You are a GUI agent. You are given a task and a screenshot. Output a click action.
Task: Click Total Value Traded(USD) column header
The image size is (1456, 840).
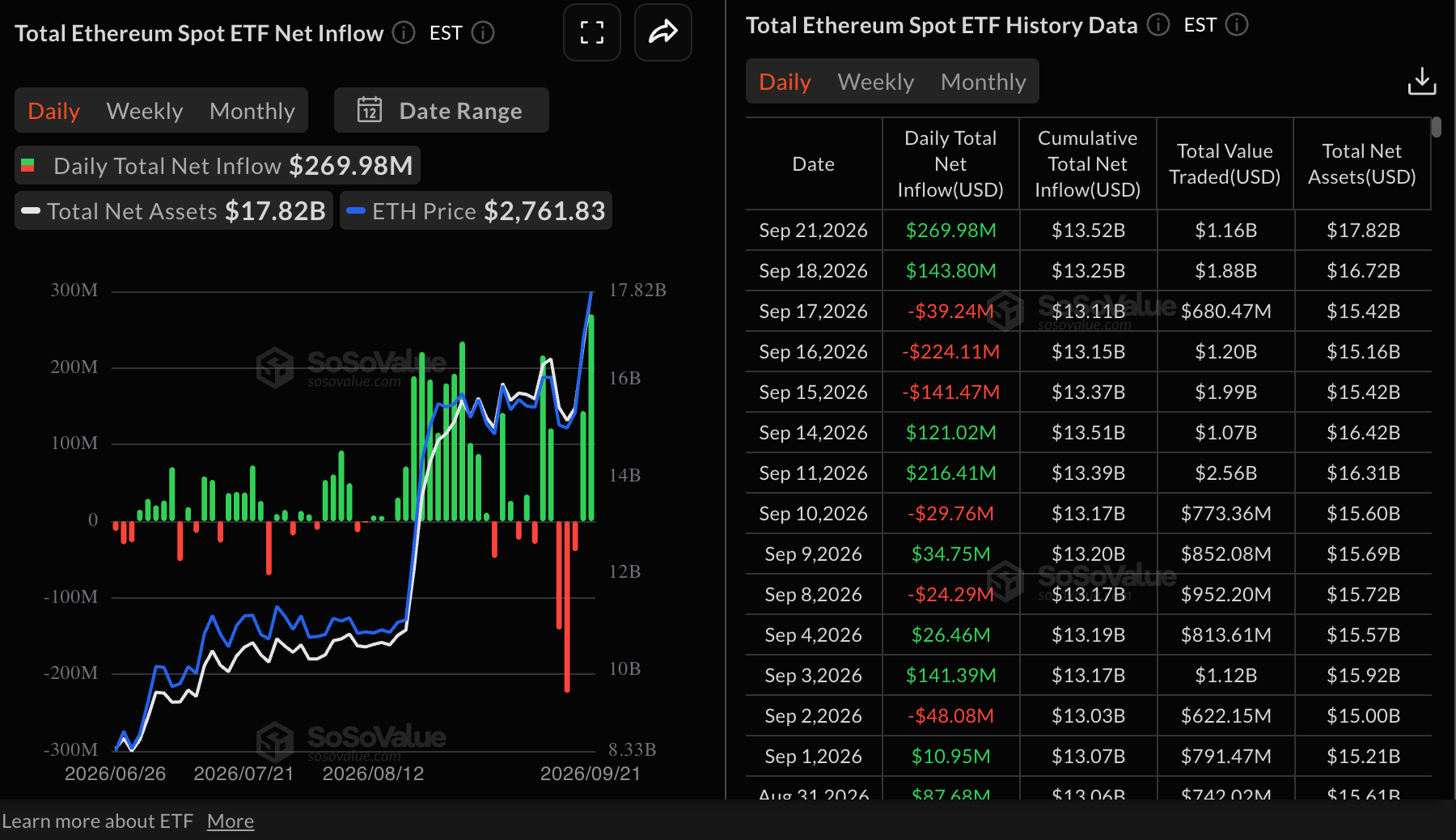coord(1225,164)
